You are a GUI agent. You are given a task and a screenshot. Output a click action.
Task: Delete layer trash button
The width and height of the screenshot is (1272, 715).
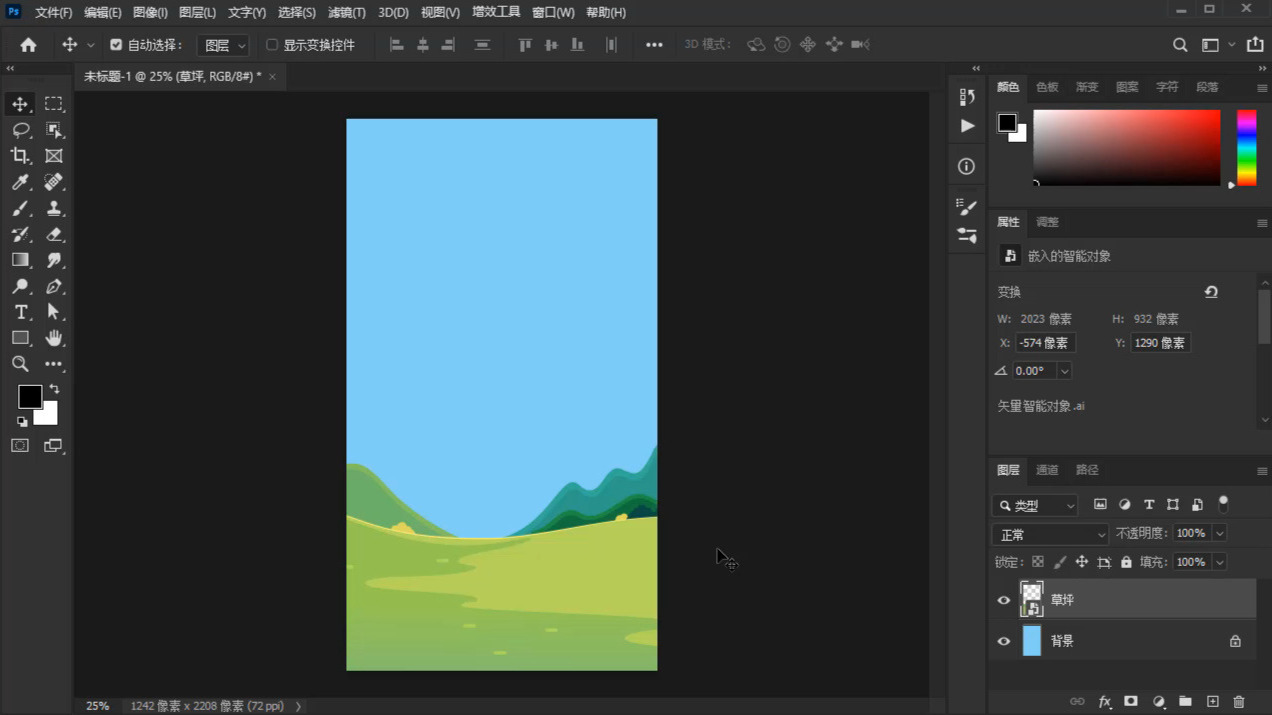tap(1239, 702)
